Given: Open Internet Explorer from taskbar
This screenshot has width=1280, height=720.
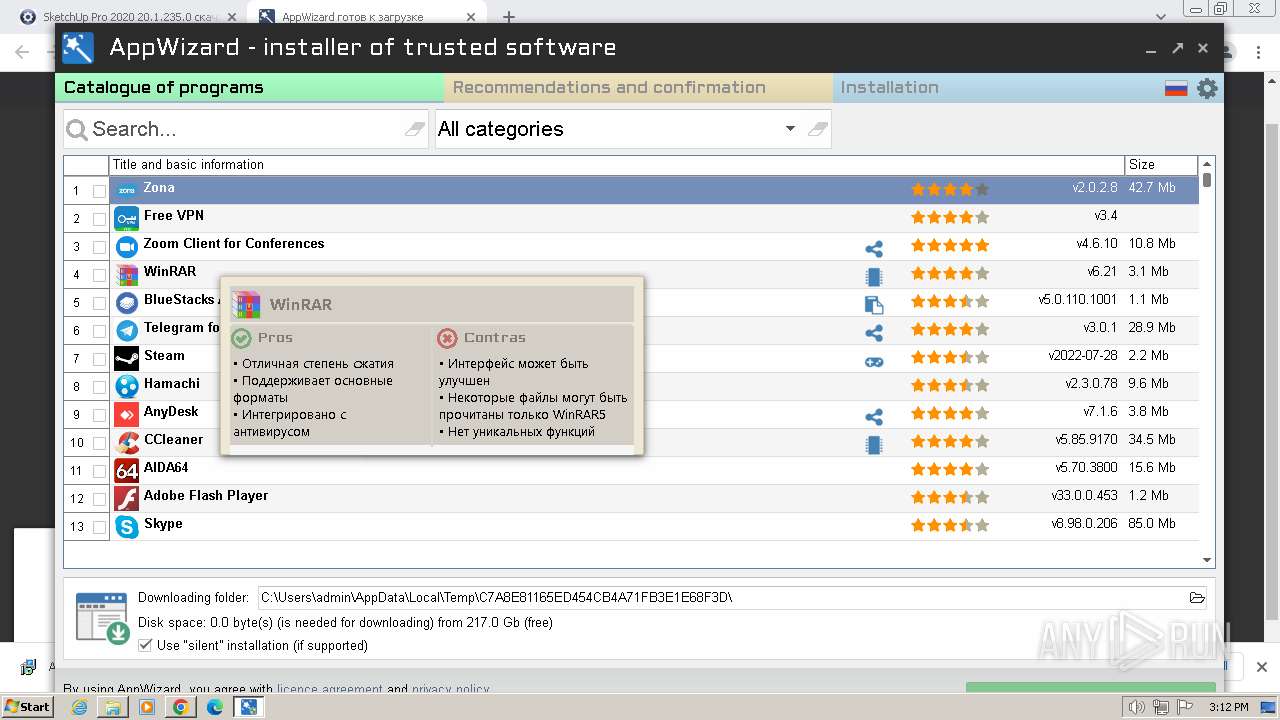Looking at the screenshot, I should pyautogui.click(x=79, y=707).
